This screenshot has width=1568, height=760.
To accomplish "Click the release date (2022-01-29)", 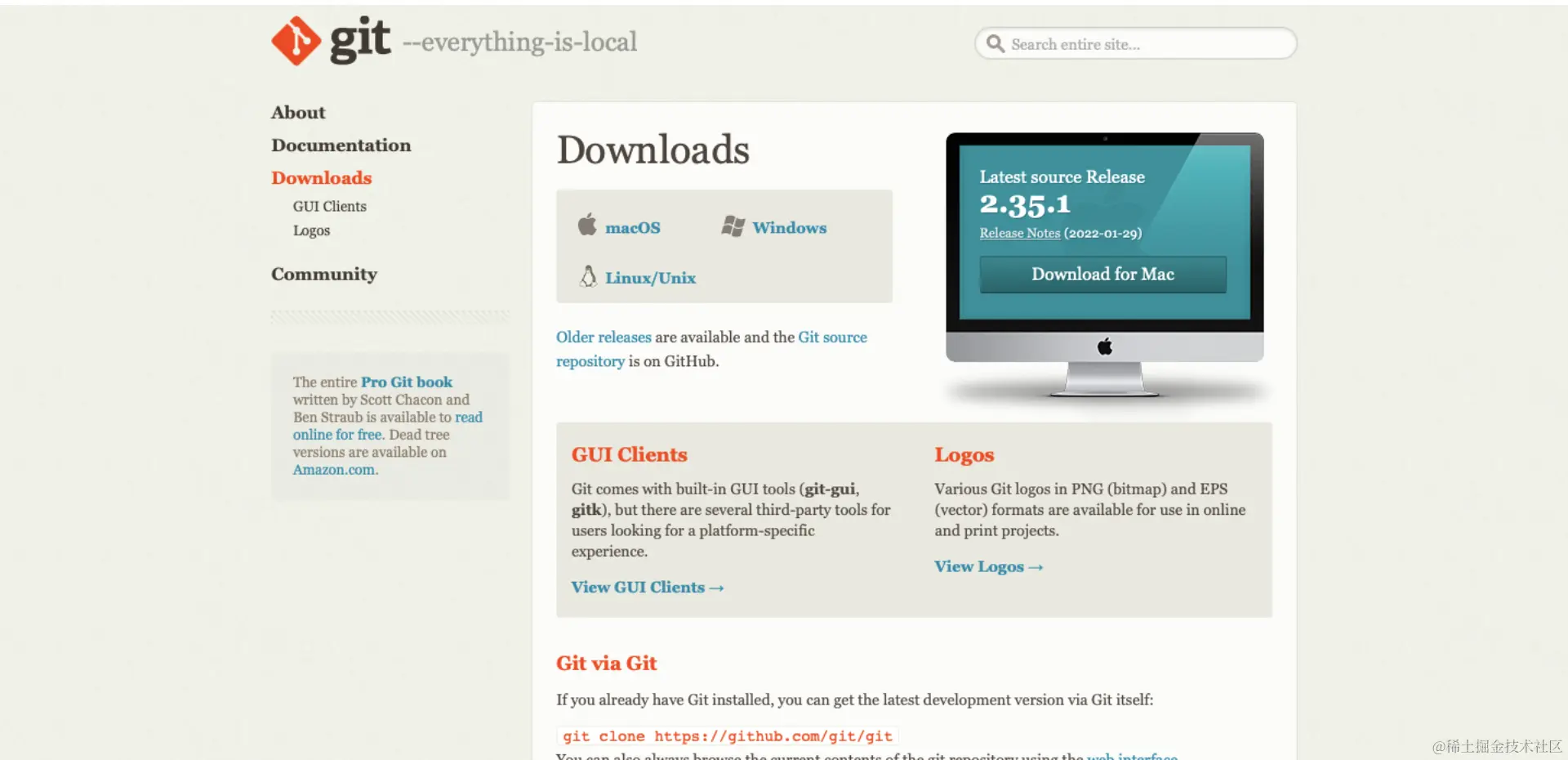I will tap(1102, 233).
